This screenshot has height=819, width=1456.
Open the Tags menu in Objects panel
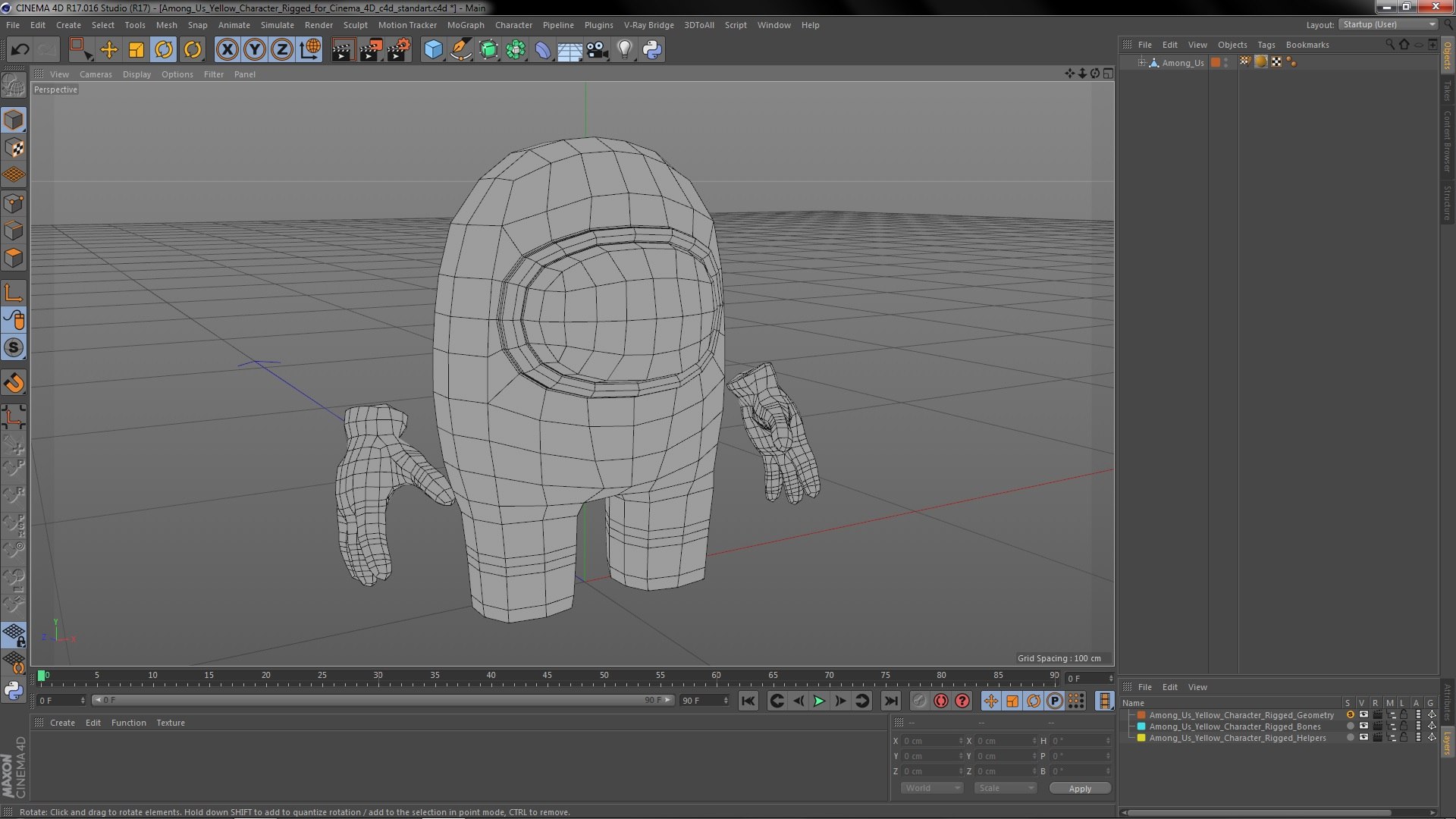tap(1266, 45)
